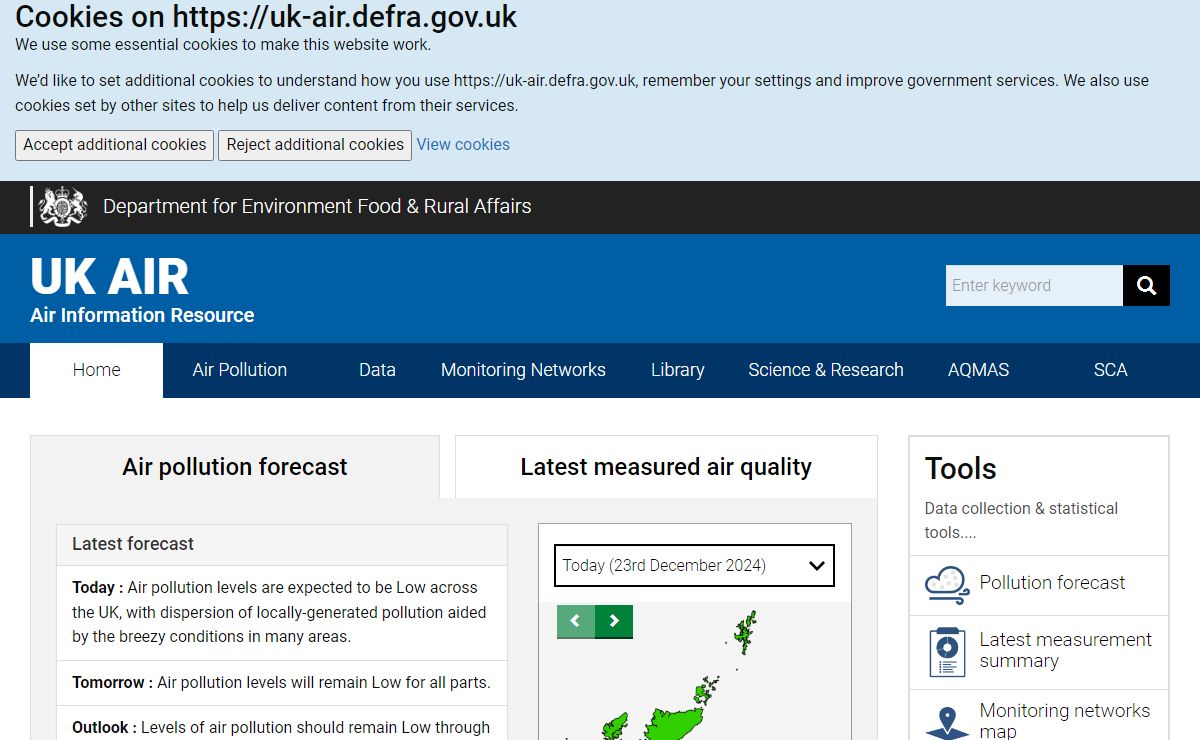Click the Latest measurement summary clipboard icon
This screenshot has width=1200, height=740.
coord(947,652)
